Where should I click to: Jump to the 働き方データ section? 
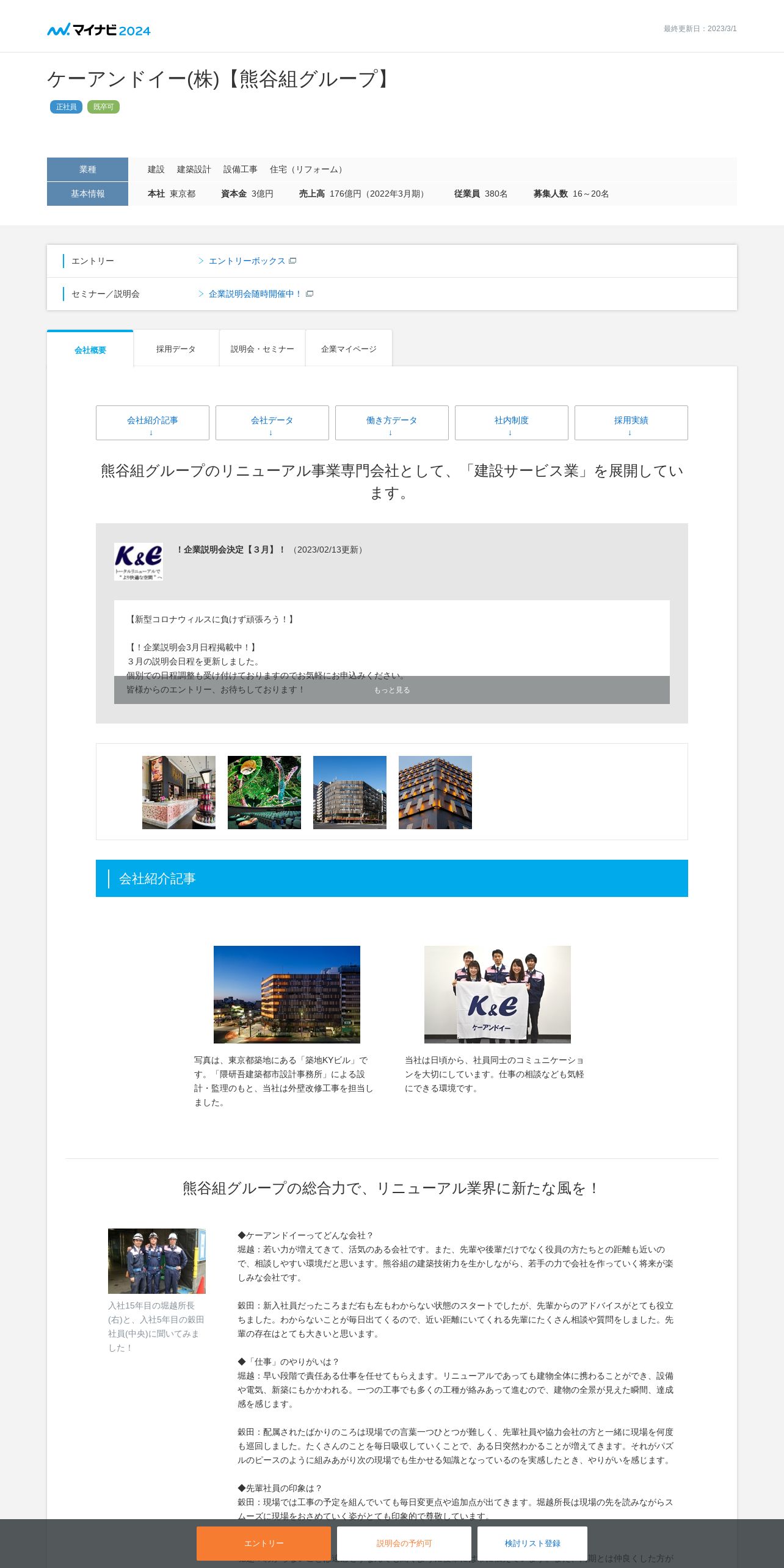pos(392,423)
